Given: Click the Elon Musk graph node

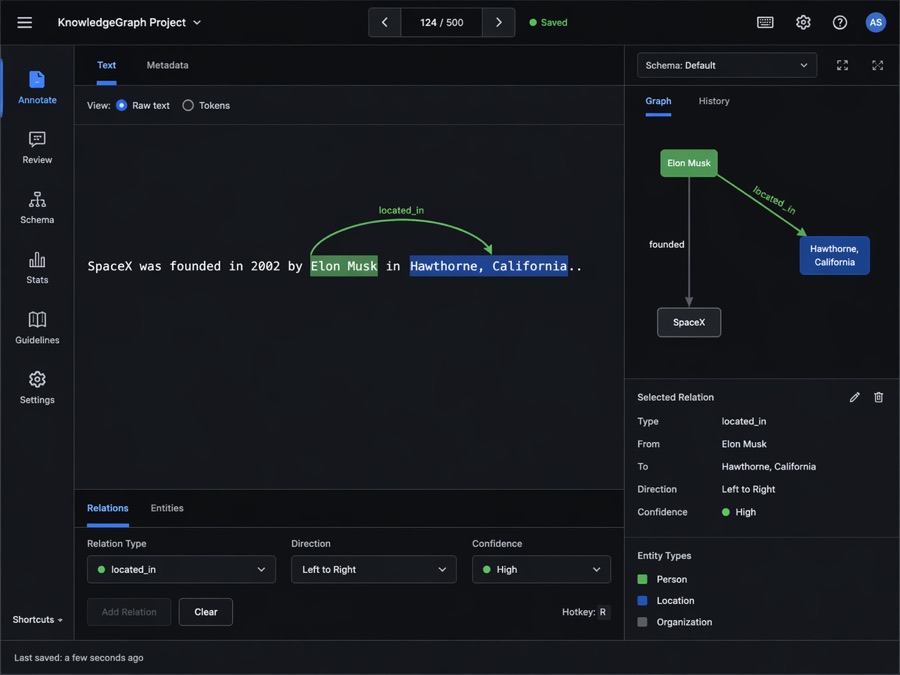Looking at the screenshot, I should 688,163.
